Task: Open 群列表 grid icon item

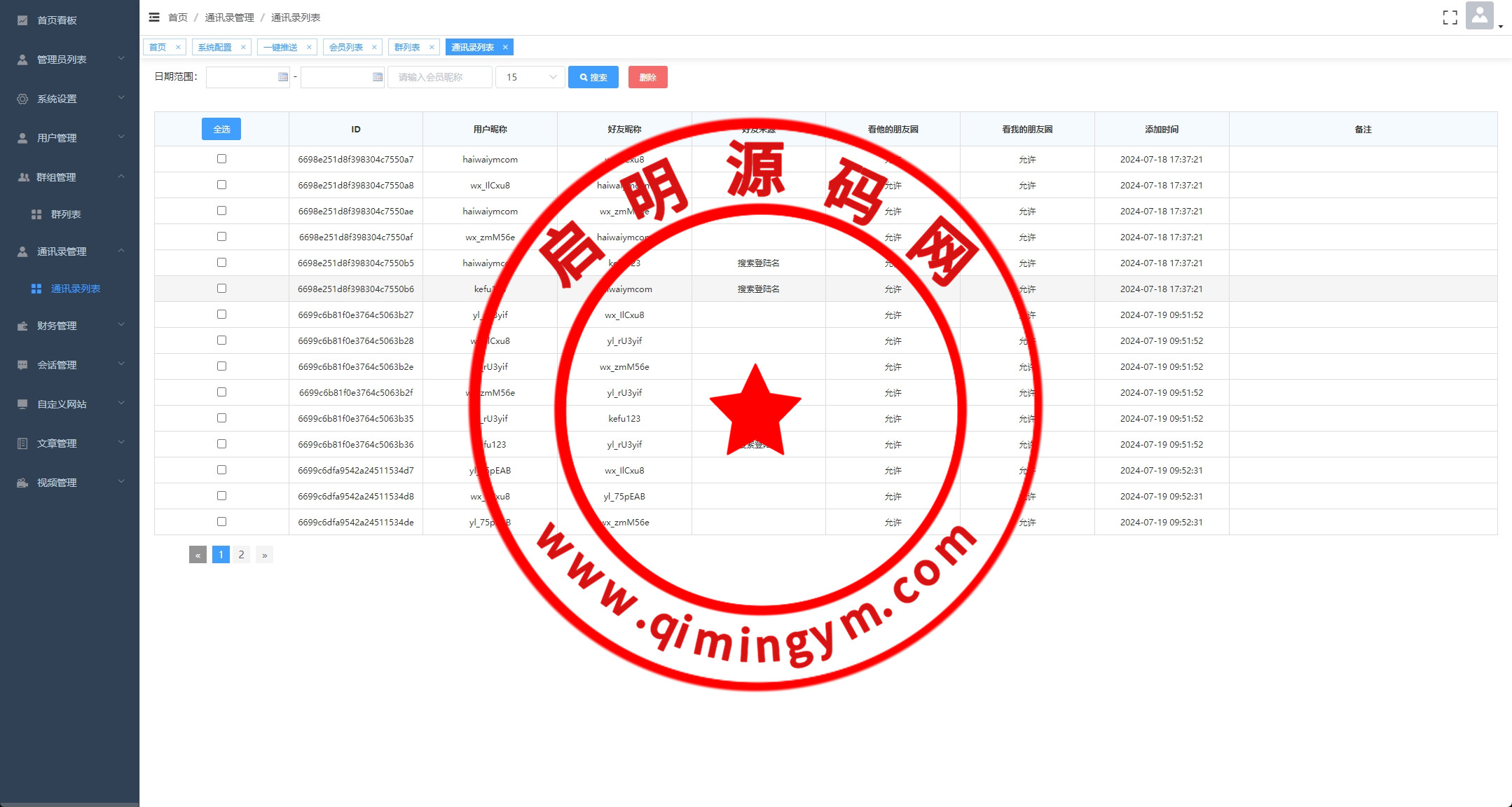Action: point(65,214)
